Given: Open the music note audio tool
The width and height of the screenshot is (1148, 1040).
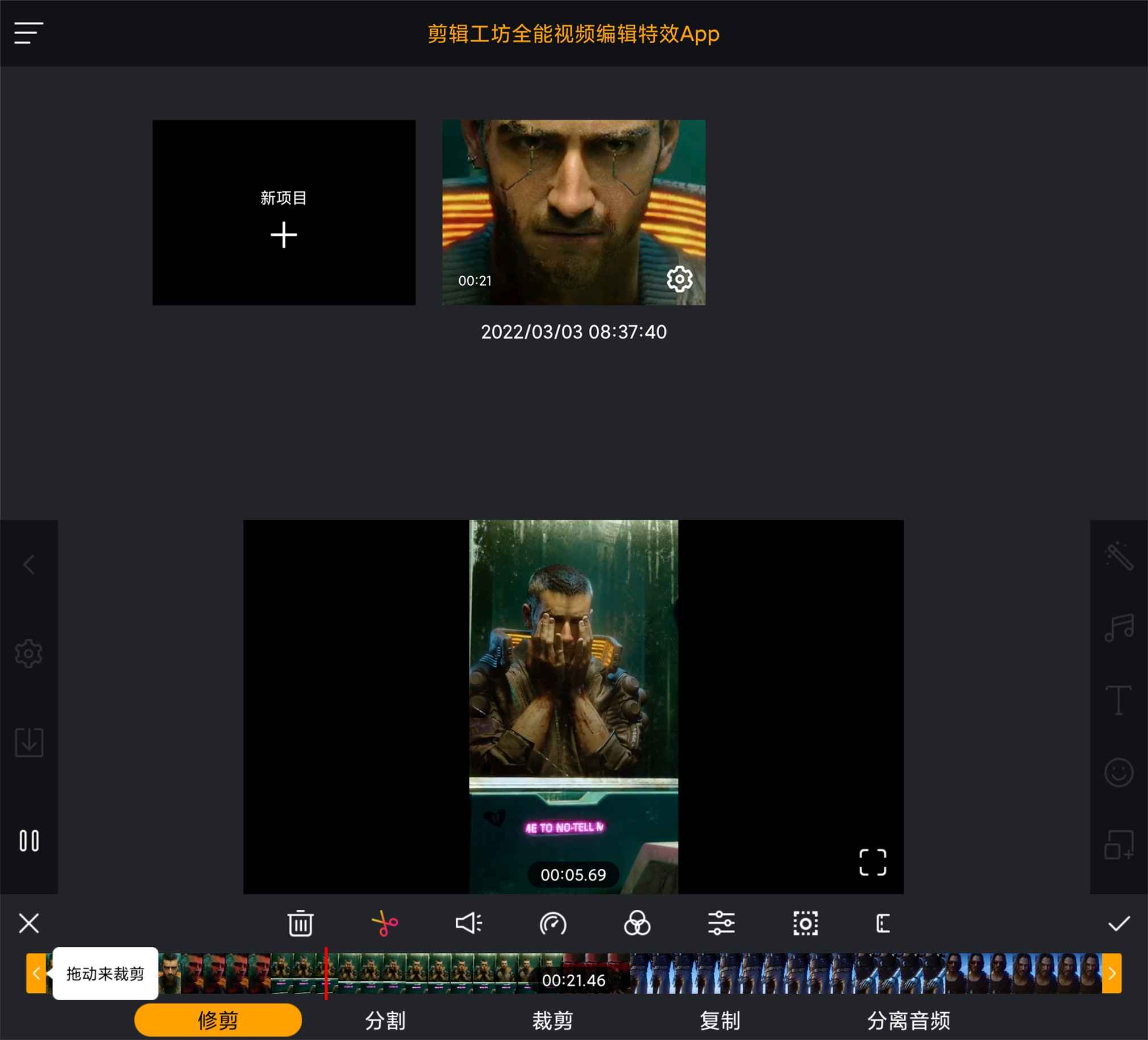Looking at the screenshot, I should [1119, 628].
